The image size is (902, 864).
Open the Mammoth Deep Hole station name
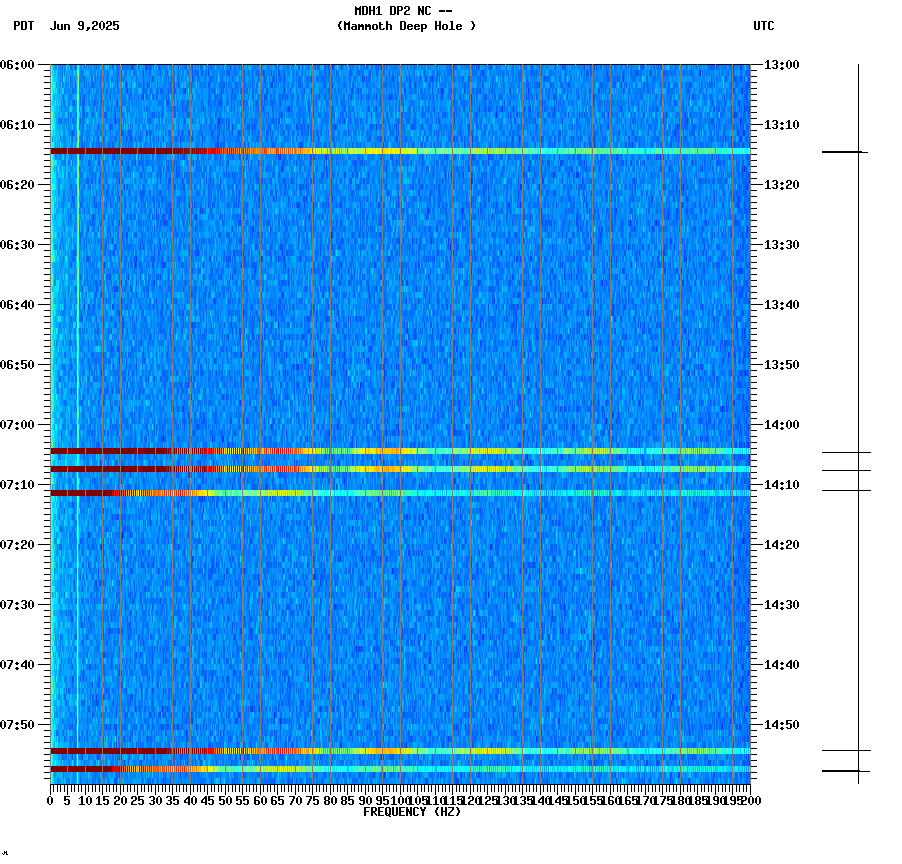pyautogui.click(x=405, y=27)
